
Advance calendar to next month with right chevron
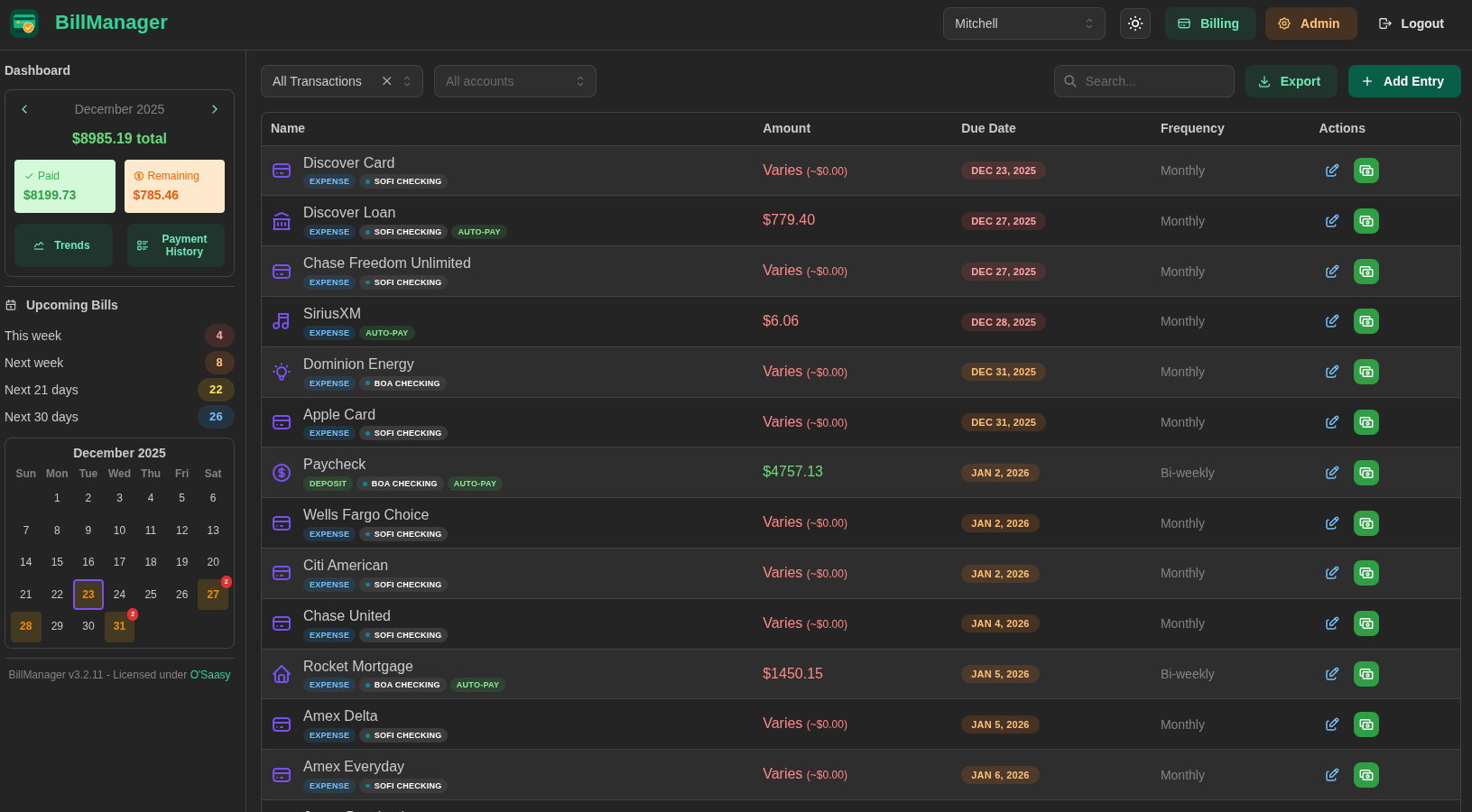214,108
